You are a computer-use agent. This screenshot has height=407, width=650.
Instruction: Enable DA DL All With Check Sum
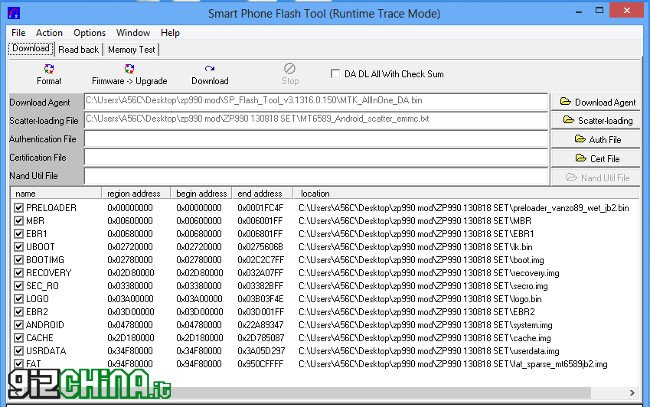pos(335,74)
